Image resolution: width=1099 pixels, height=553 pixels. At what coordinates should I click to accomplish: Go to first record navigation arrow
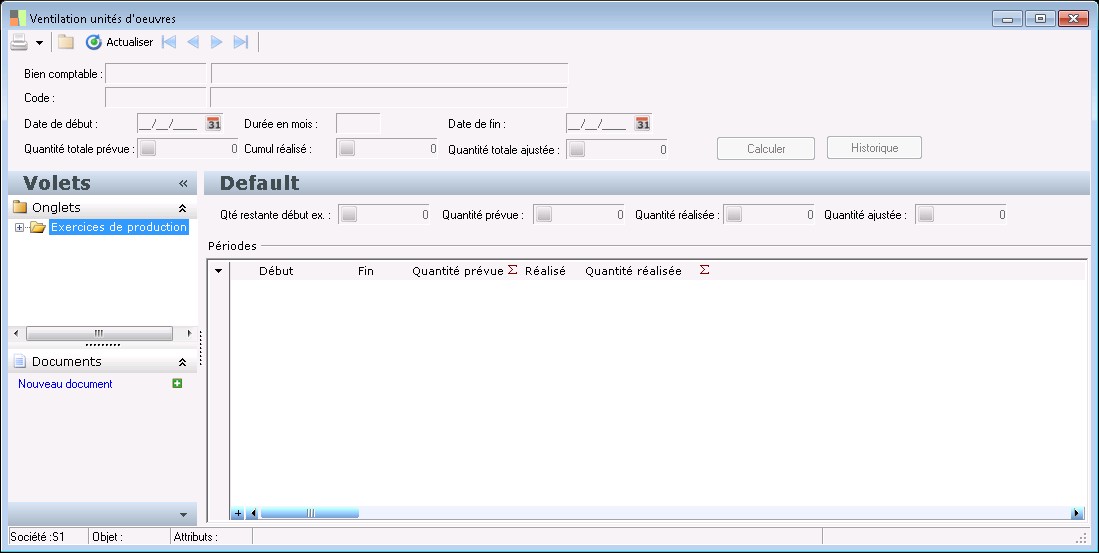coord(169,42)
